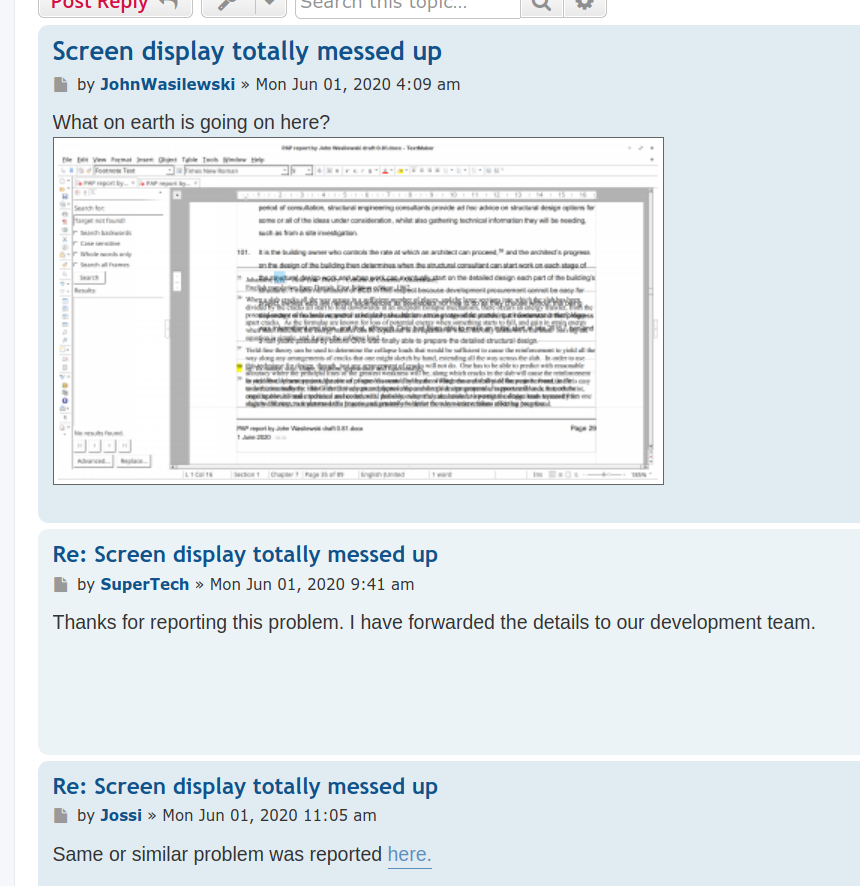
Task: View SuperTech's profile
Action: coord(145,585)
